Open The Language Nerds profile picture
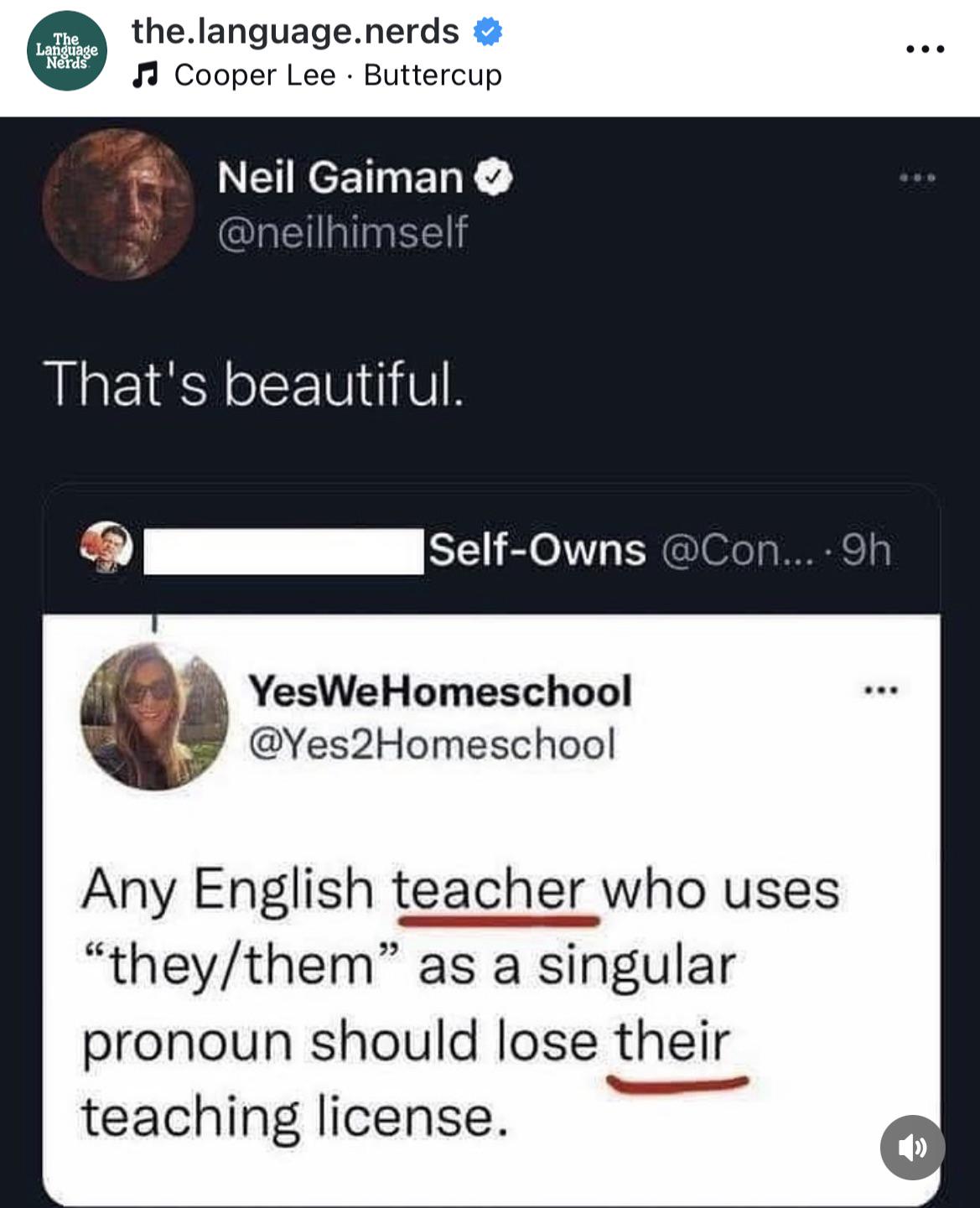This screenshot has width=980, height=1208. tap(67, 51)
